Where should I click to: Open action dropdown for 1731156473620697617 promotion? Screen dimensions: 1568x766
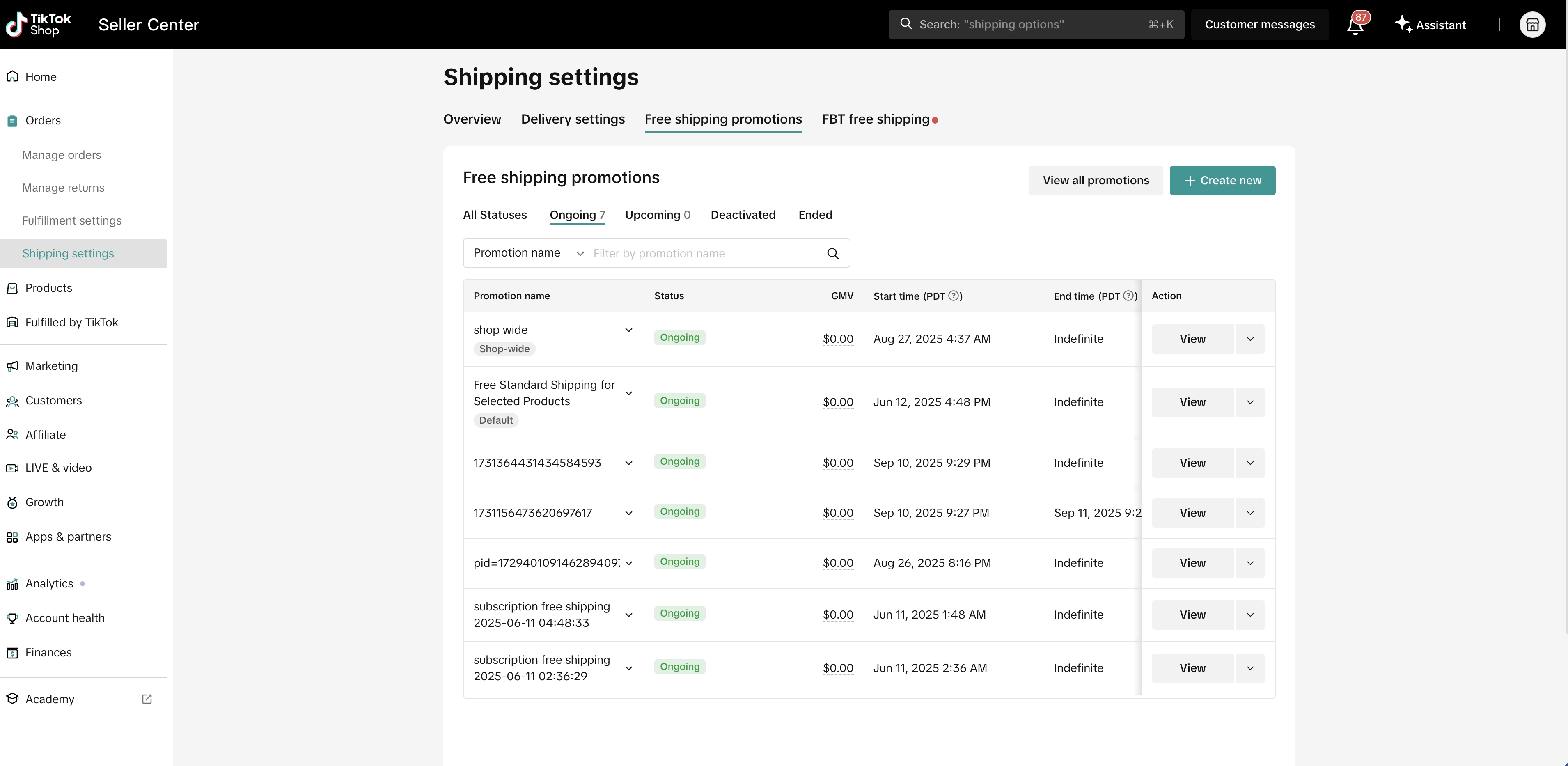tap(1249, 513)
